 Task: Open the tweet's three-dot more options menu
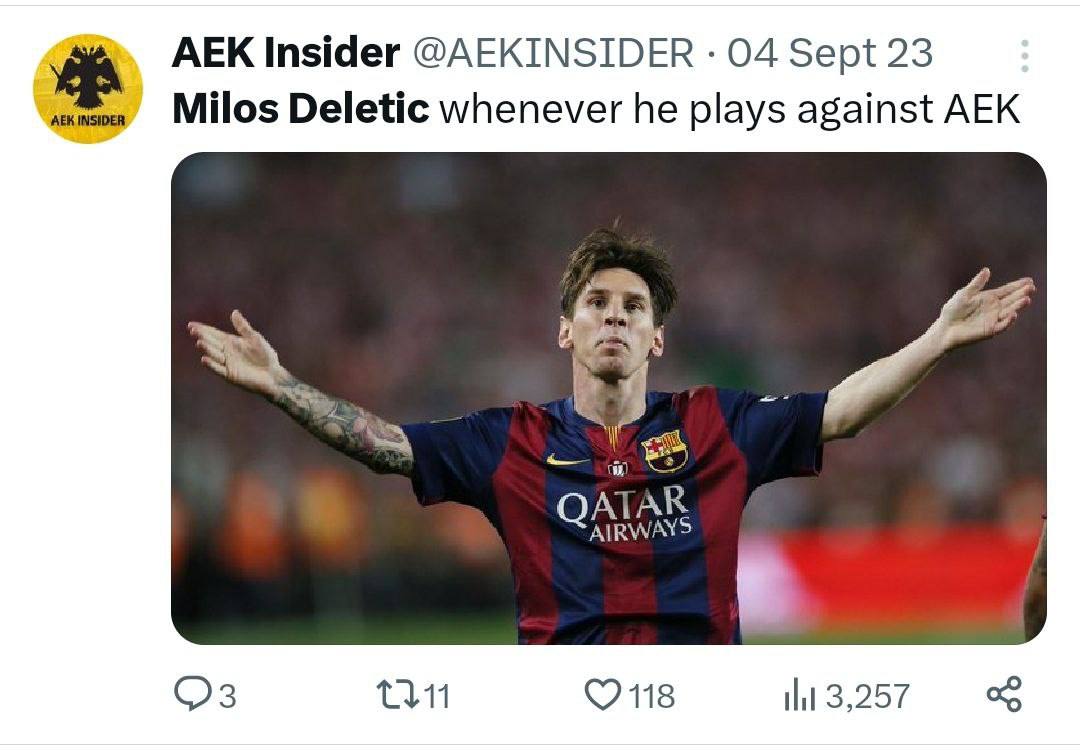point(1024,56)
